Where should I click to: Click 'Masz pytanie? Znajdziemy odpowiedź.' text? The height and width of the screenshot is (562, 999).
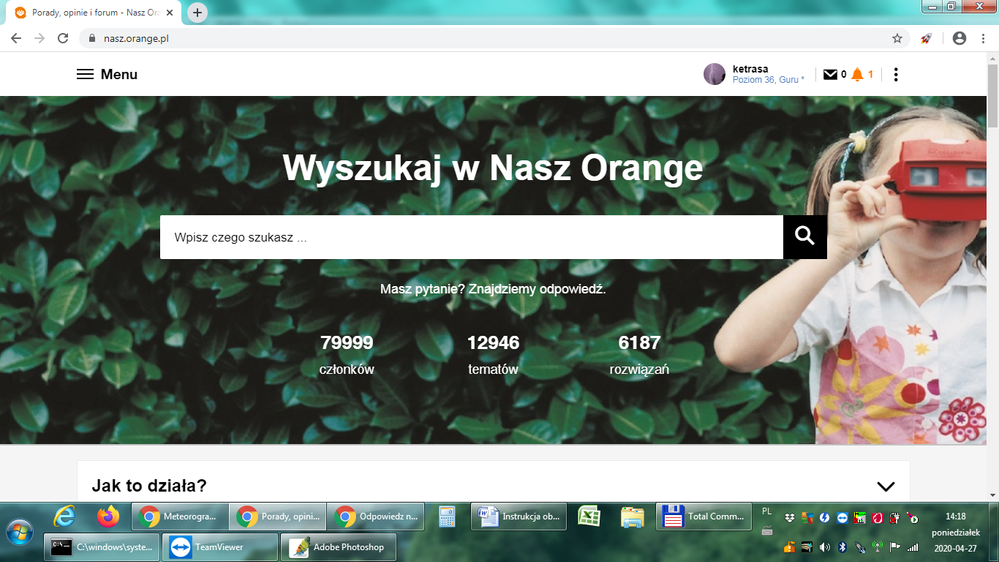[x=492, y=289]
